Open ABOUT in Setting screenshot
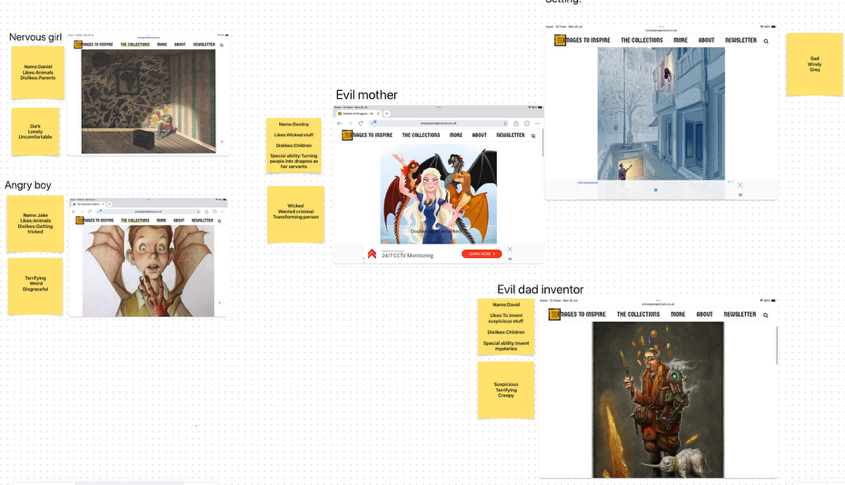Viewport: 845px width, 485px height. (x=706, y=40)
